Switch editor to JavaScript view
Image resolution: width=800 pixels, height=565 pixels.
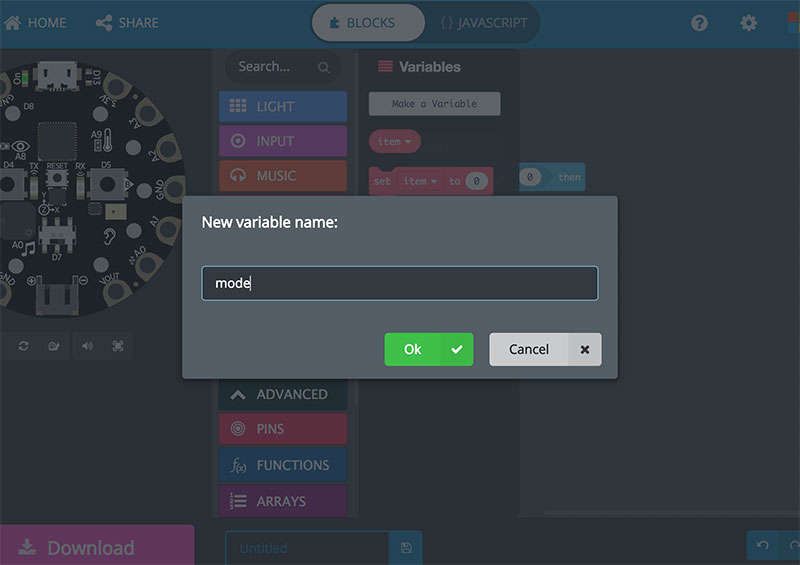click(x=484, y=23)
